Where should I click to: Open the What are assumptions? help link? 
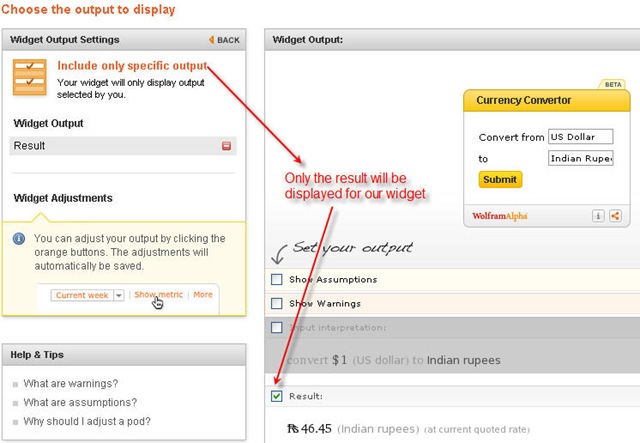[80, 402]
